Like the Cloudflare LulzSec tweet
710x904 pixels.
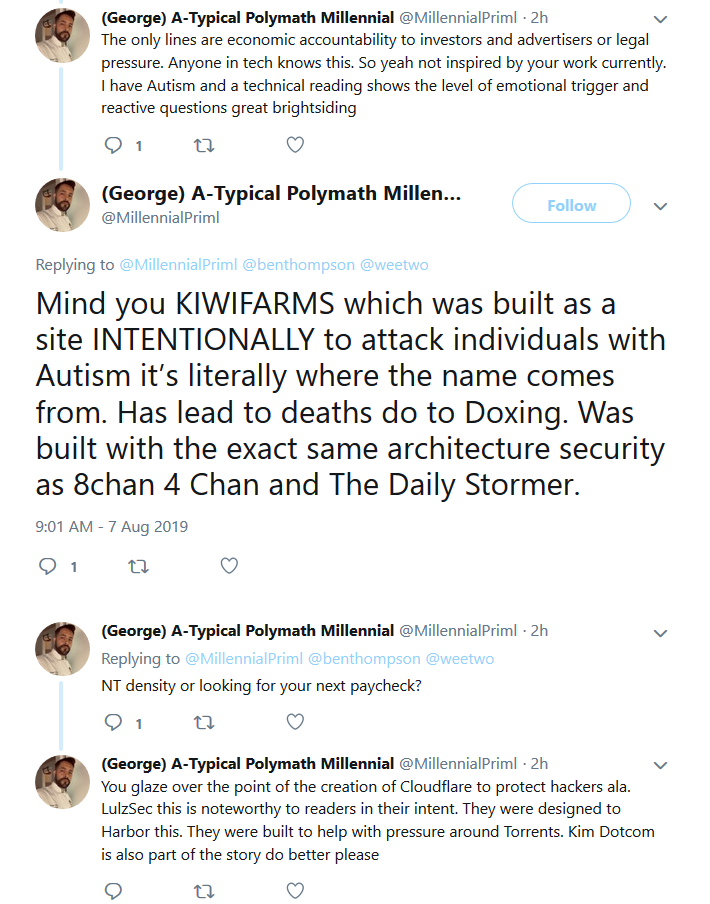click(x=295, y=891)
